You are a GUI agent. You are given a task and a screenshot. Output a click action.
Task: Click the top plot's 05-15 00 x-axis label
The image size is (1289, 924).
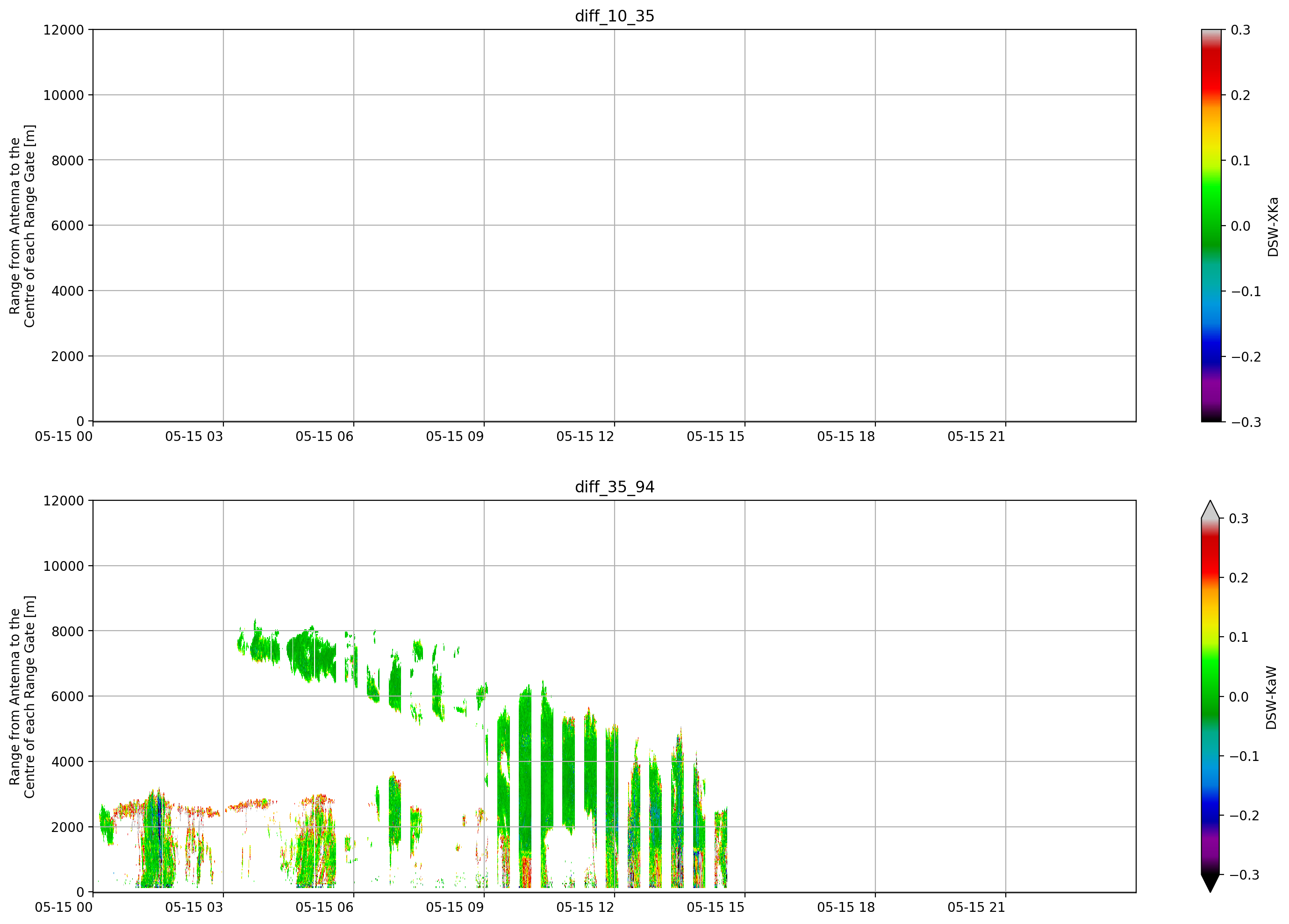click(64, 437)
